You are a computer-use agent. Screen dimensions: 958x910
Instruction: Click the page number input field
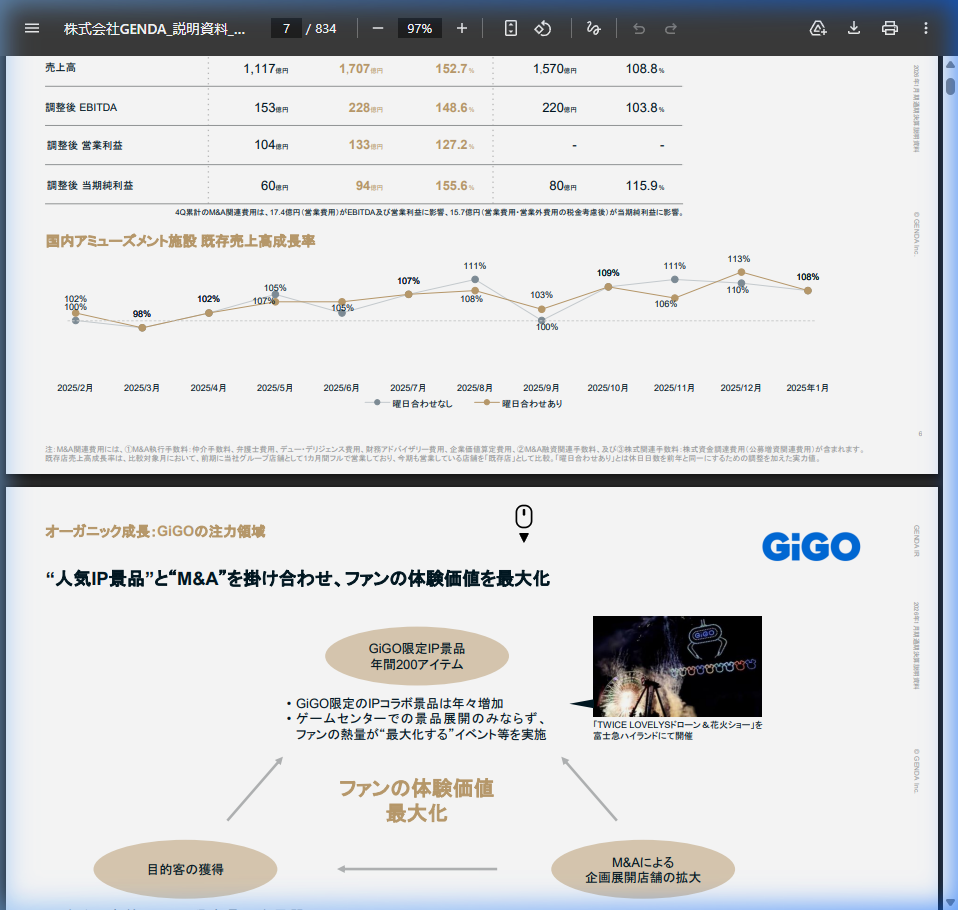(286, 28)
